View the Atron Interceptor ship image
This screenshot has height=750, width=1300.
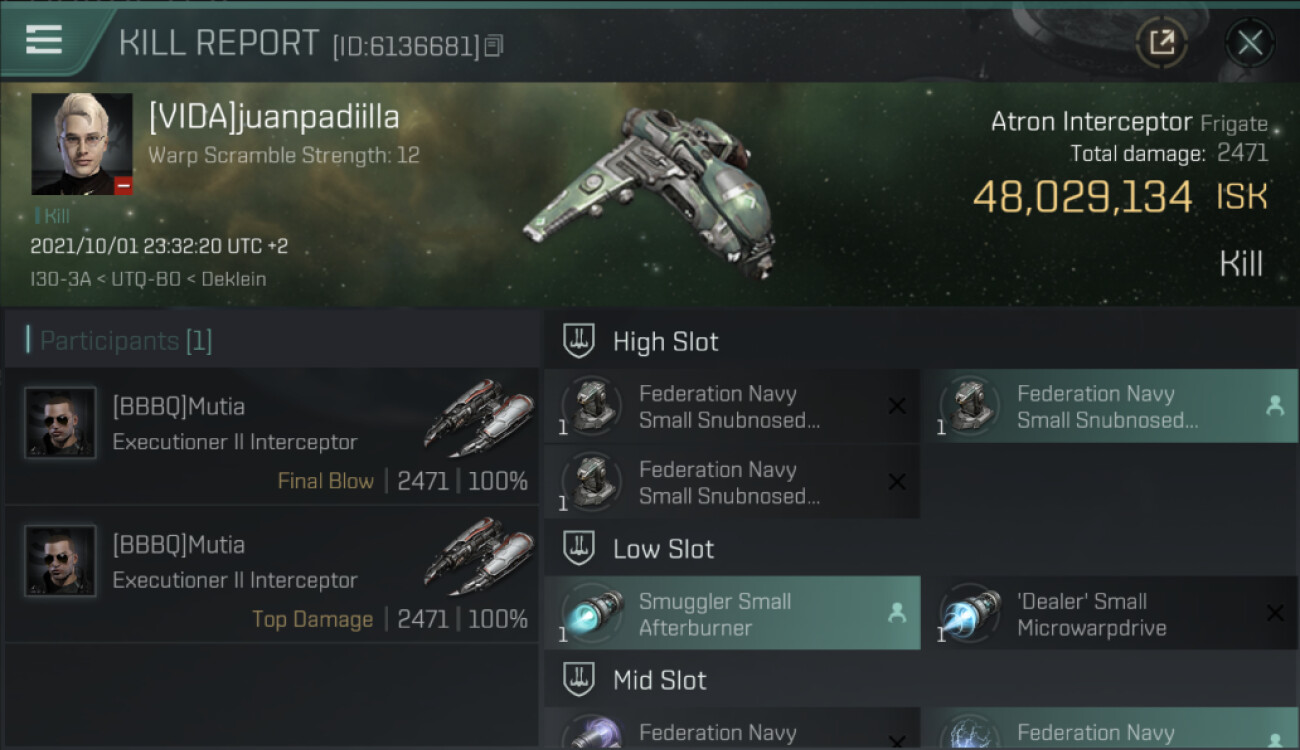650,188
